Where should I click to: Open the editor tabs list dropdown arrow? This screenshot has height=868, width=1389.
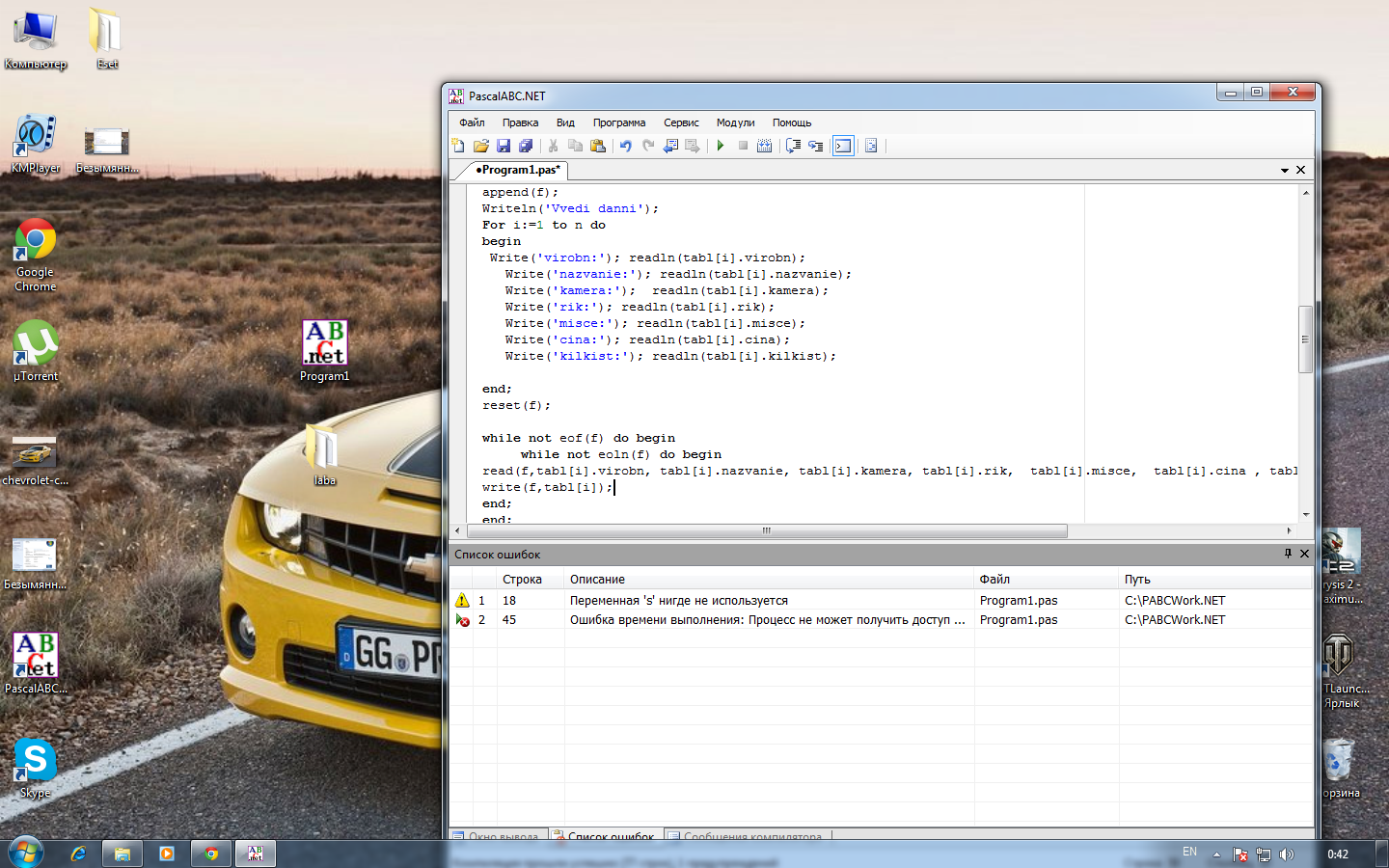point(1285,171)
